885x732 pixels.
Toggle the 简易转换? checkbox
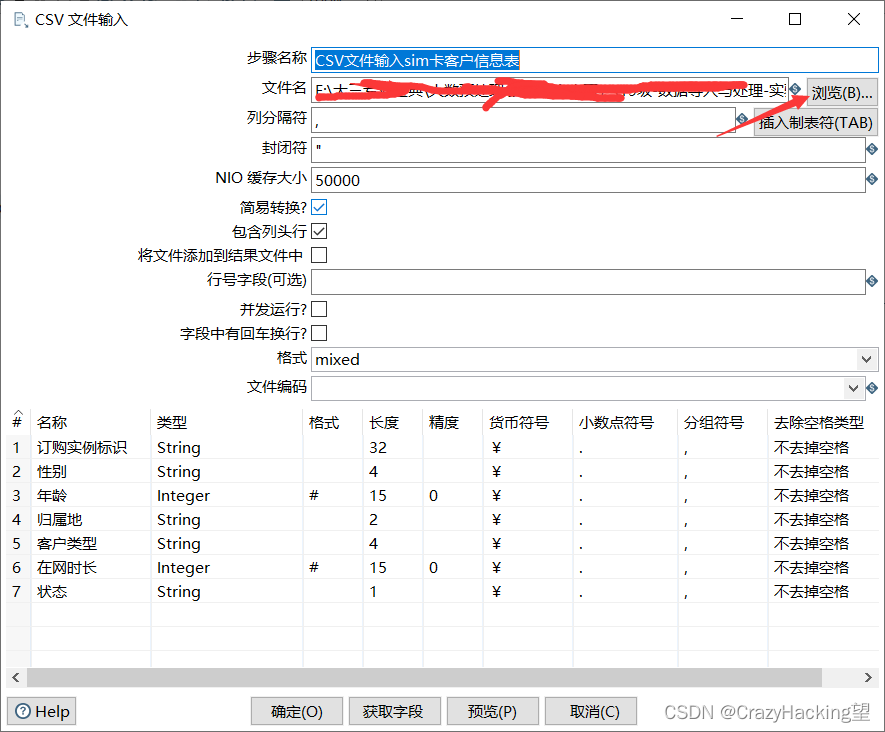[x=319, y=207]
